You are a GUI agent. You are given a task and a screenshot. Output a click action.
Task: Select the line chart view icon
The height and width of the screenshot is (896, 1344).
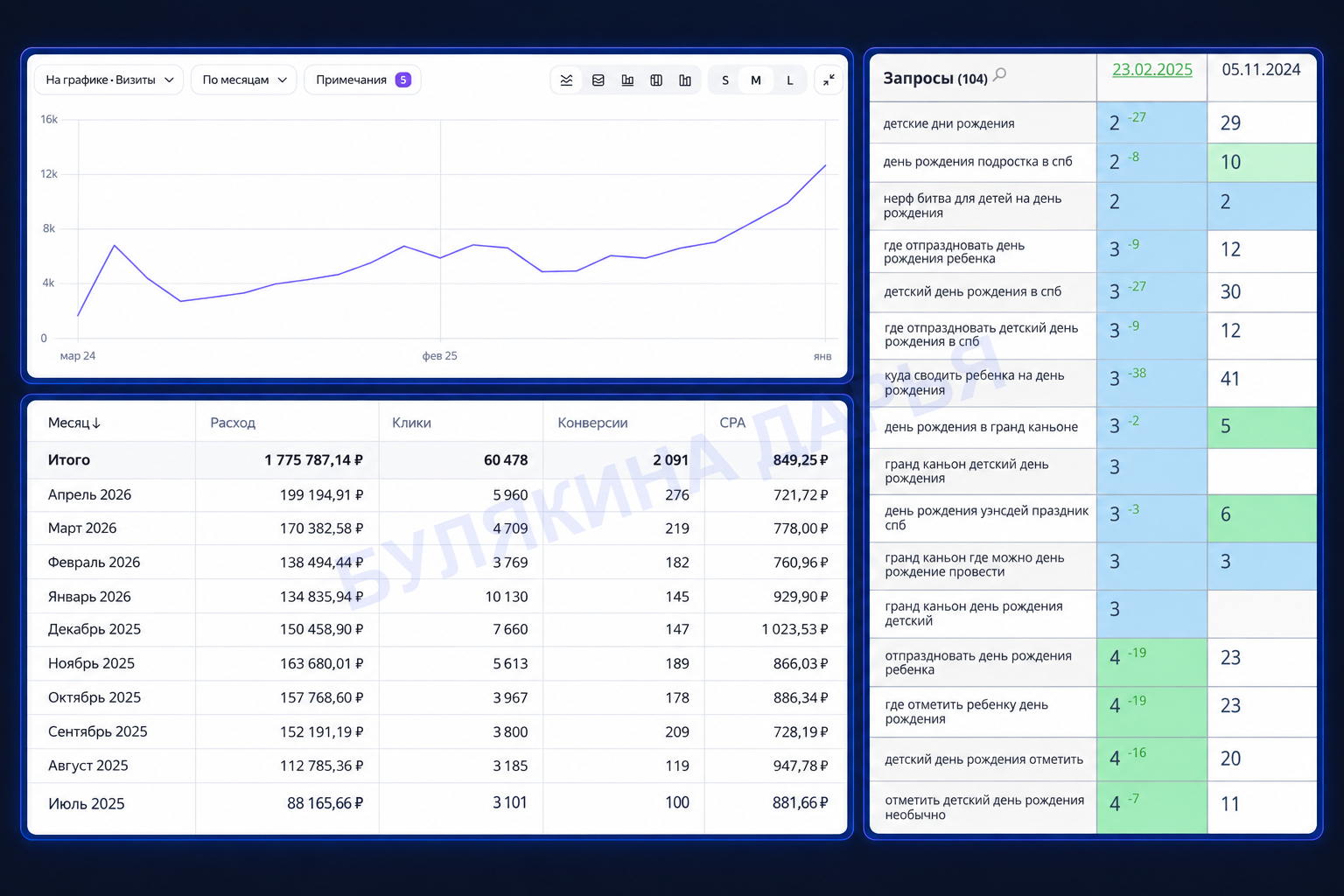tap(567, 80)
